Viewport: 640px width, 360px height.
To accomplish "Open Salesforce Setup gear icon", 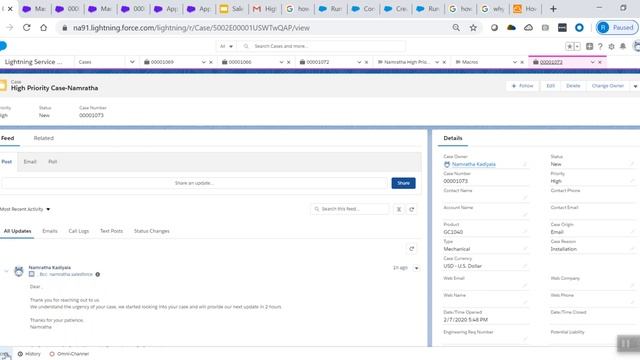I will click(x=611, y=47).
